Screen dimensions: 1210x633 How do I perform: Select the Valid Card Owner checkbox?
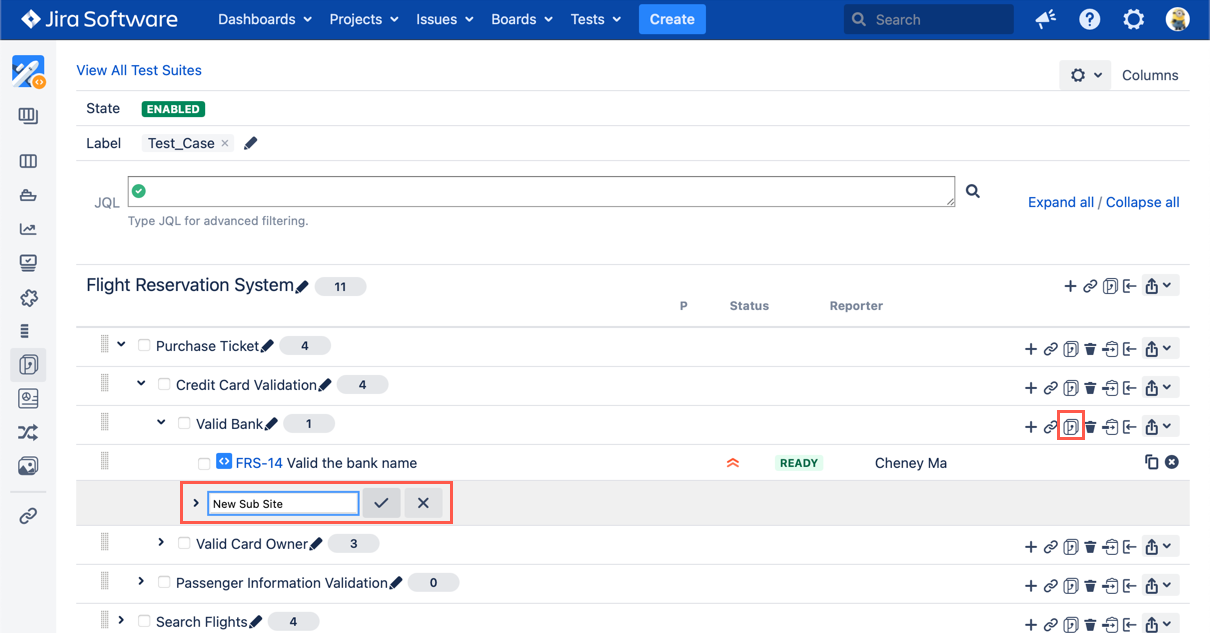pyautogui.click(x=184, y=544)
